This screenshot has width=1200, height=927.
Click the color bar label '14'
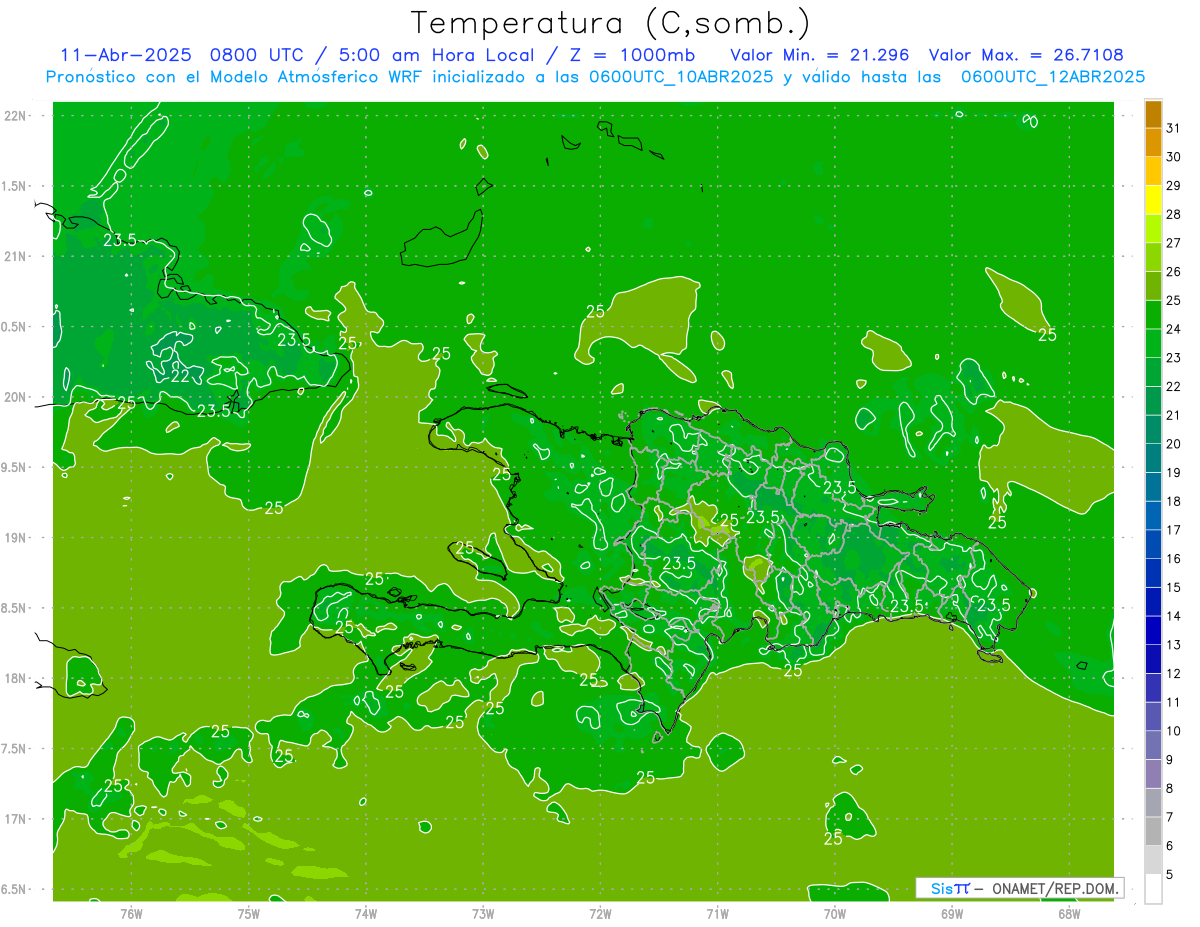click(x=1174, y=616)
